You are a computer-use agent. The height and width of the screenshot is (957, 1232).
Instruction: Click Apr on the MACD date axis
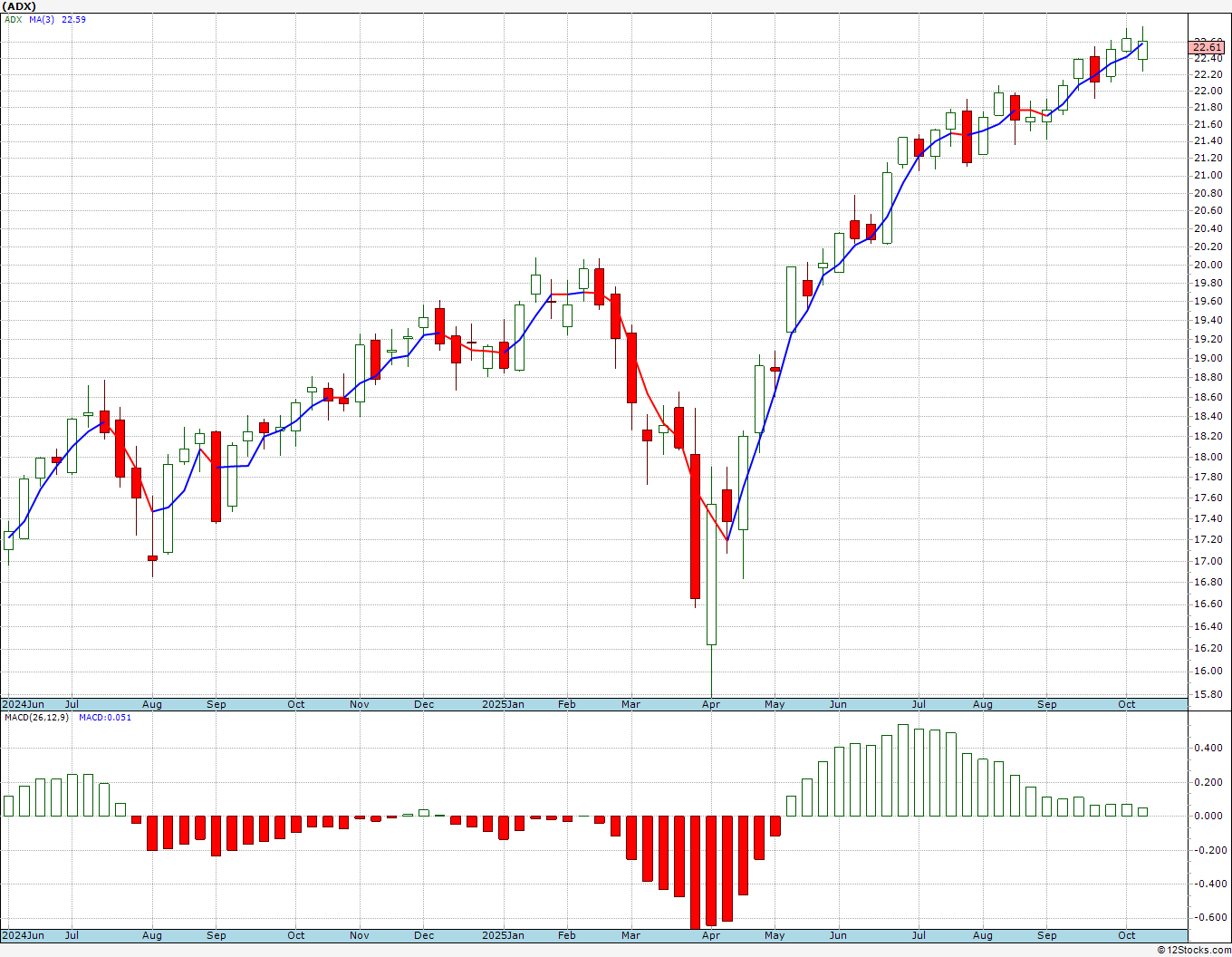[x=711, y=935]
